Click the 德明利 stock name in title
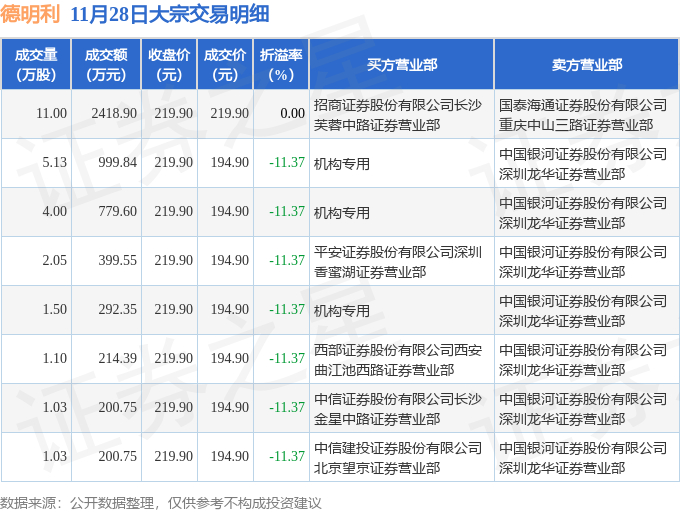 [29, 14]
